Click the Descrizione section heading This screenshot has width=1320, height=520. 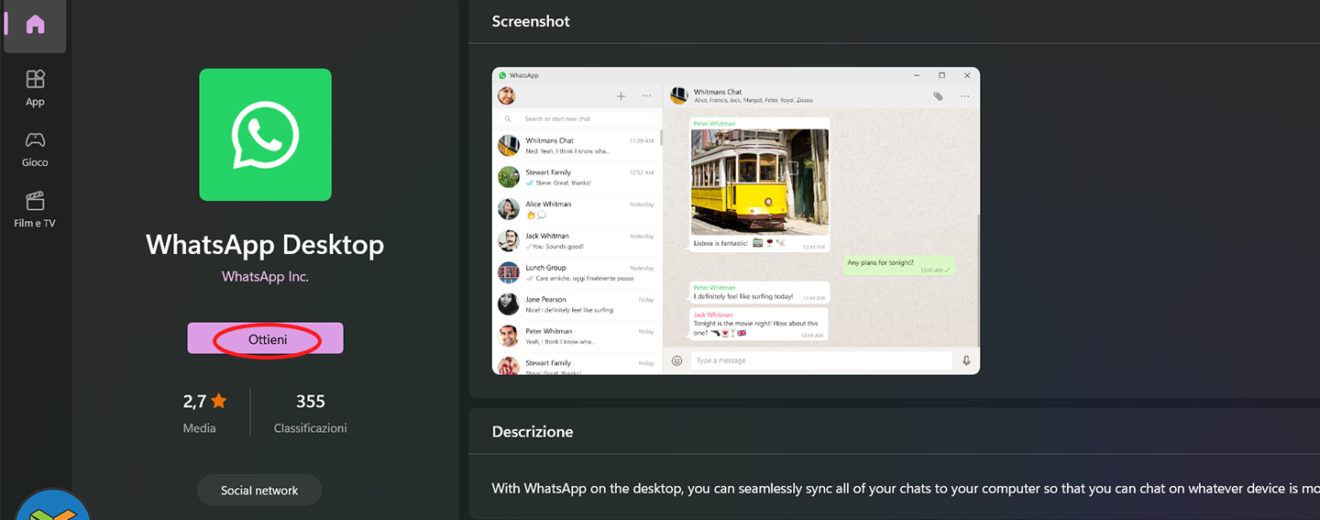[x=532, y=432]
